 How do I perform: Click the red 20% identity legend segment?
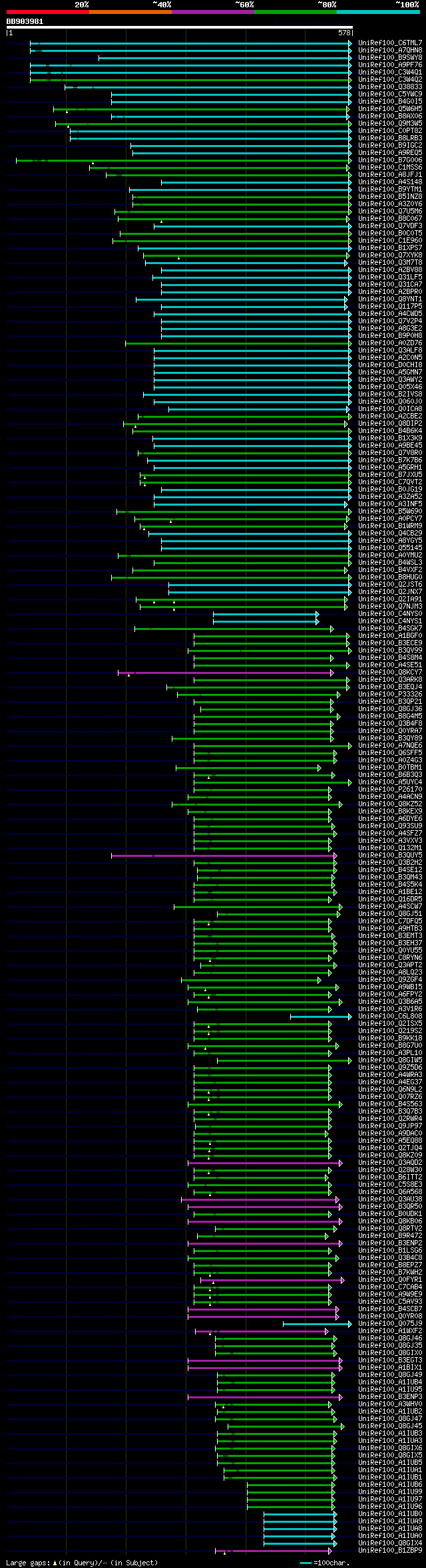tap(47, 12)
